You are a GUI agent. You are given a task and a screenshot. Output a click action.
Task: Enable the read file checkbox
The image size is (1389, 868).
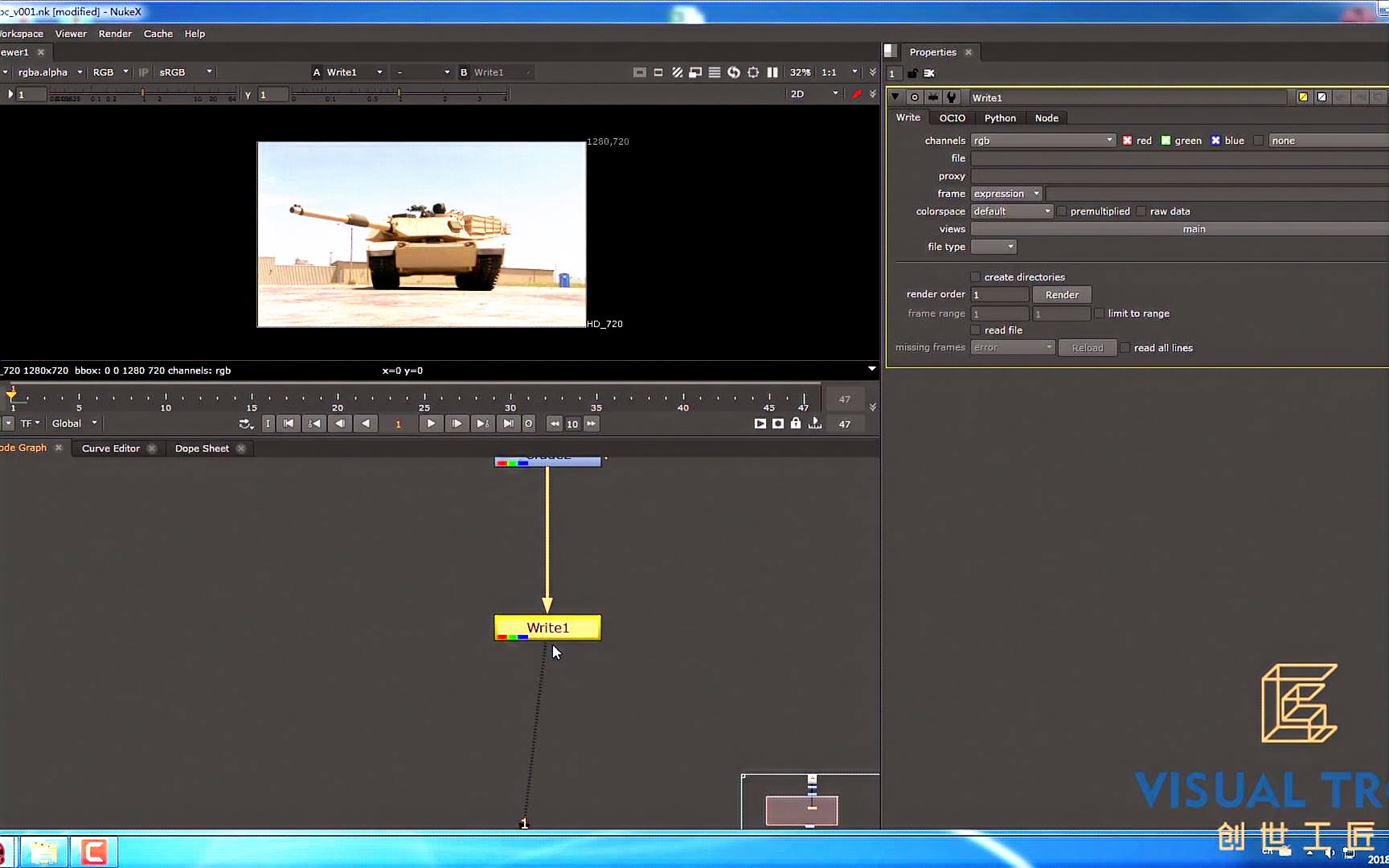pyautogui.click(x=976, y=330)
